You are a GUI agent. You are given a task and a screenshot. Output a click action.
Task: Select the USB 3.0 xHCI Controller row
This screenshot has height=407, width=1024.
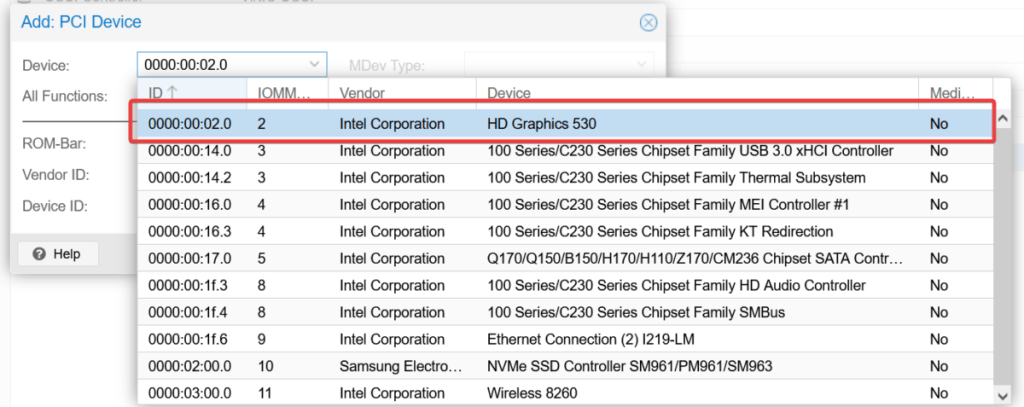pos(566,151)
